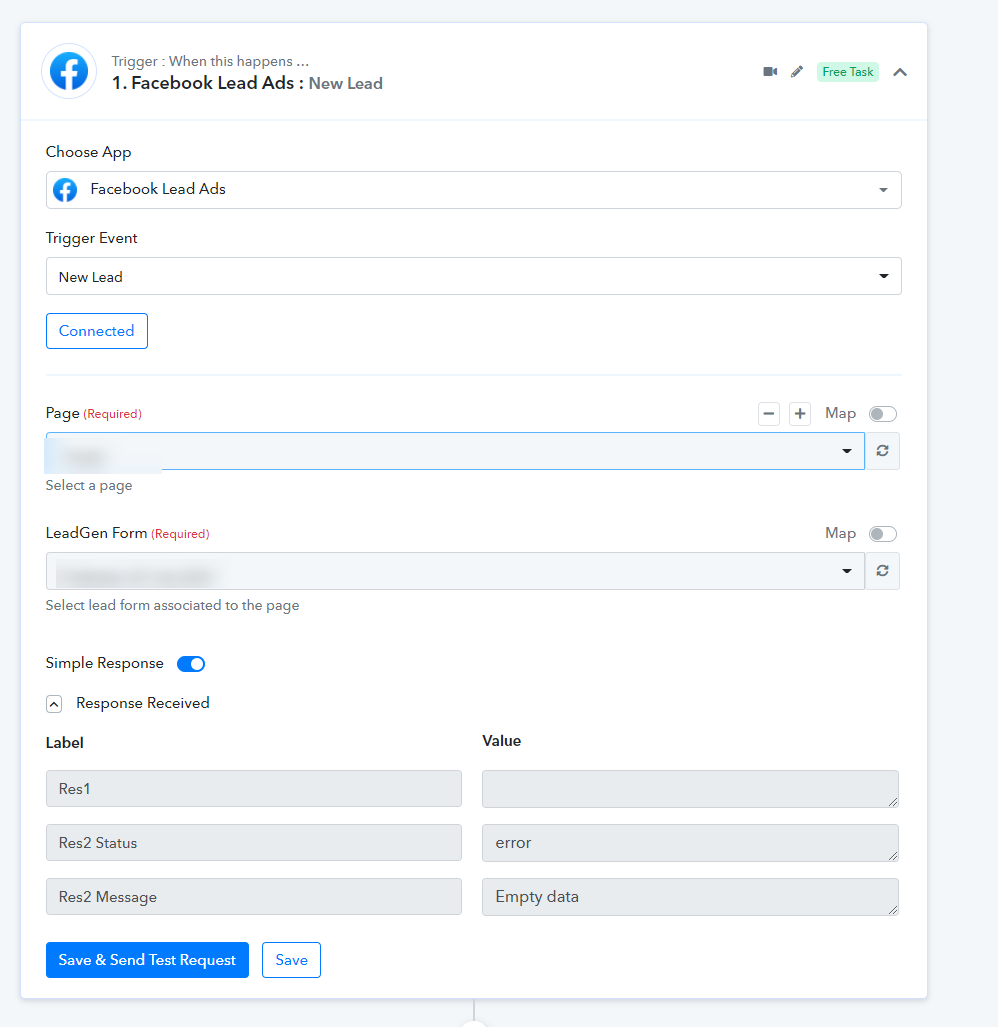Click the Connected button
The height and width of the screenshot is (1027, 998).
point(97,331)
